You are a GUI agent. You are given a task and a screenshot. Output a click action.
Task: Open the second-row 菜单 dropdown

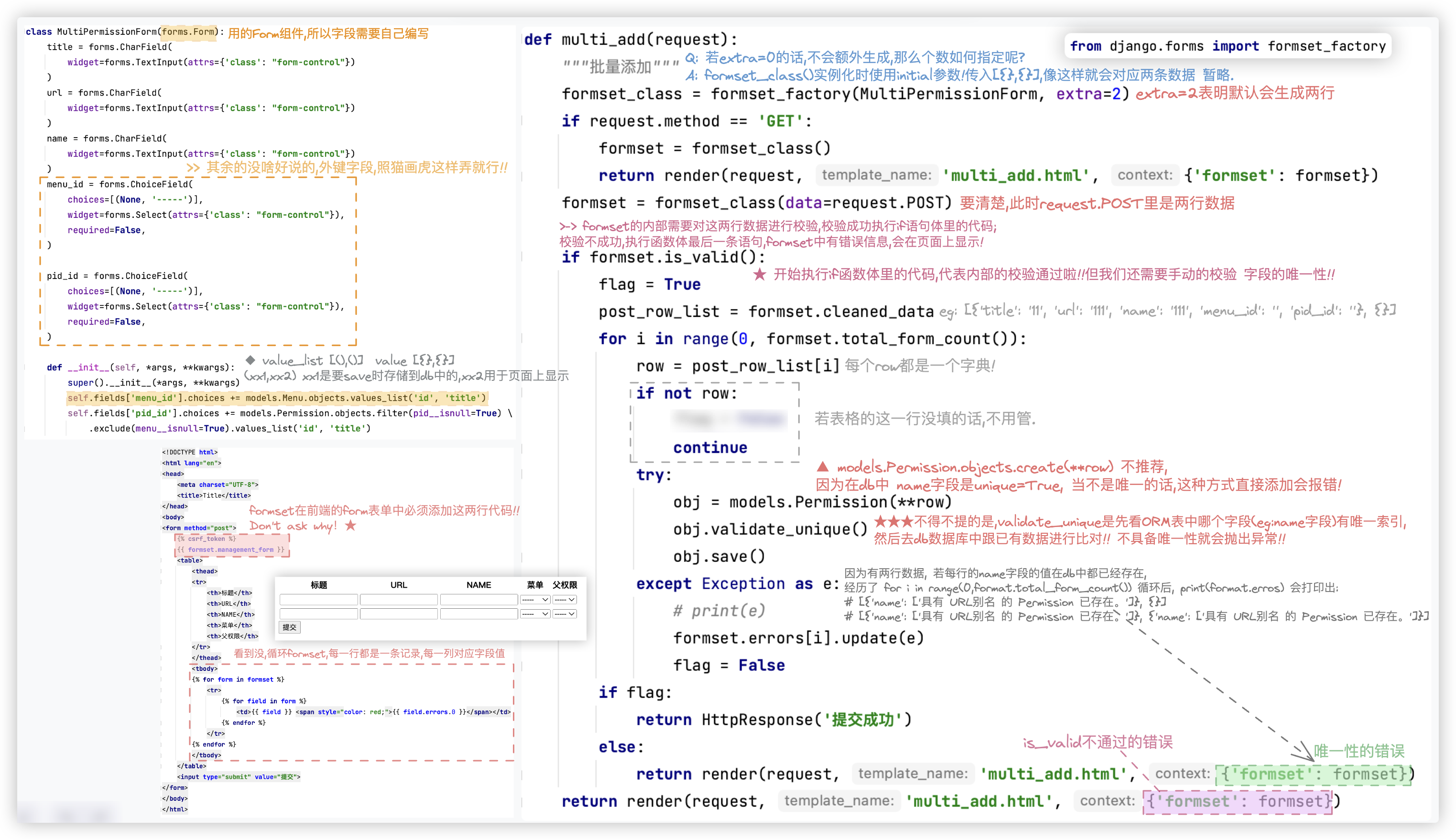pyautogui.click(x=534, y=614)
